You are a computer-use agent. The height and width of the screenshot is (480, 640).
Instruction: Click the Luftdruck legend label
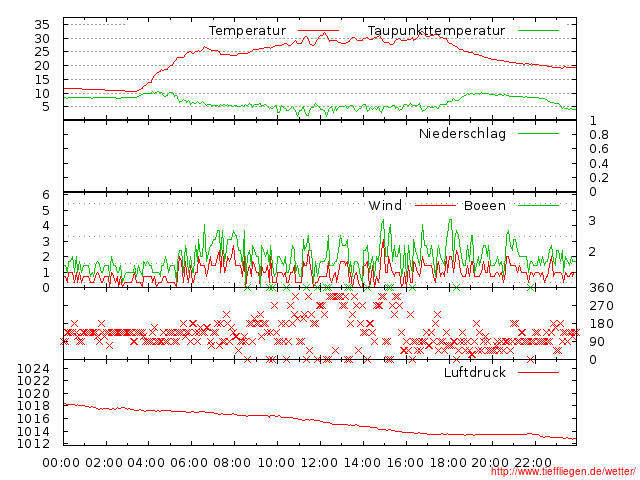475,372
